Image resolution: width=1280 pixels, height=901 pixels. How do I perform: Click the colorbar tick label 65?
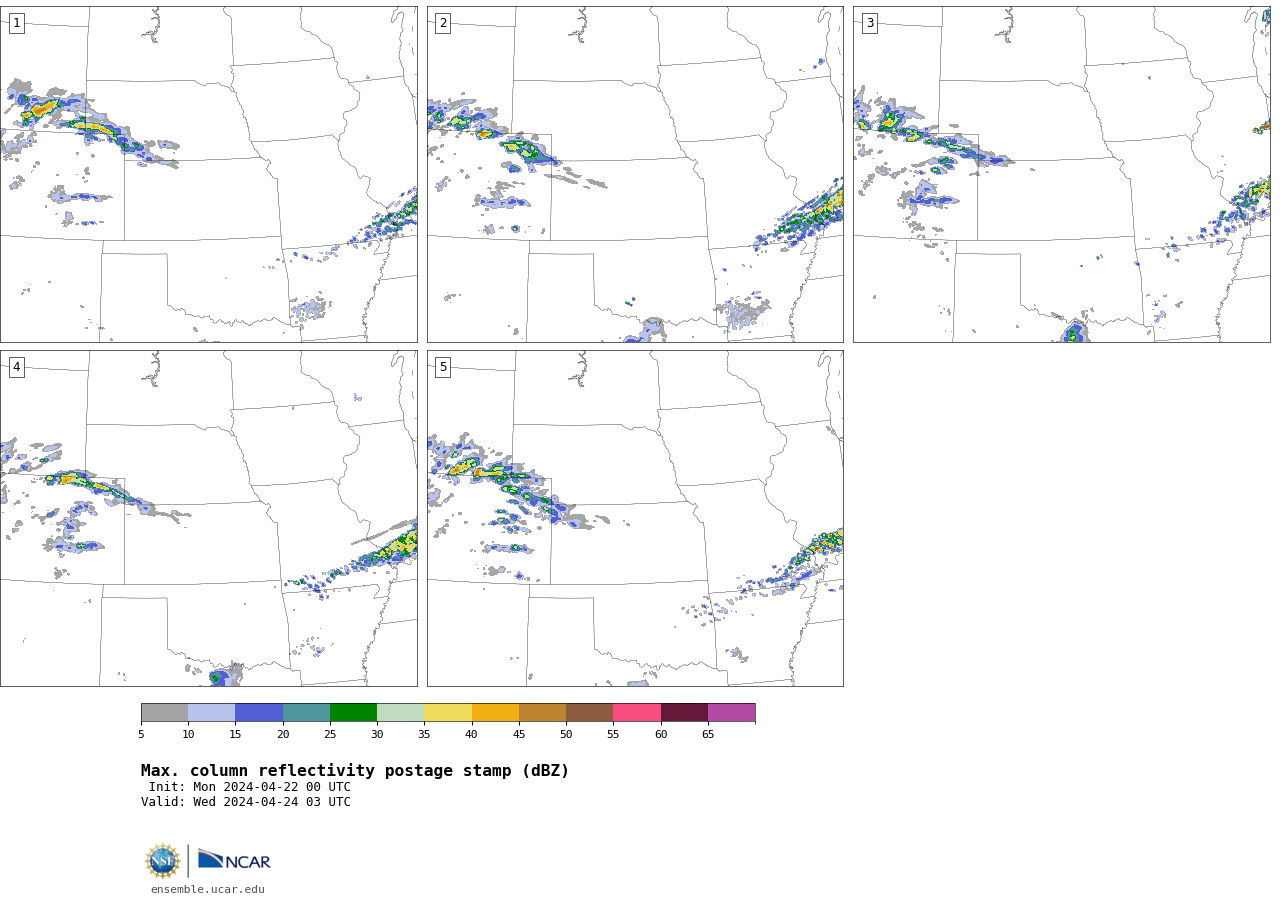tap(708, 734)
